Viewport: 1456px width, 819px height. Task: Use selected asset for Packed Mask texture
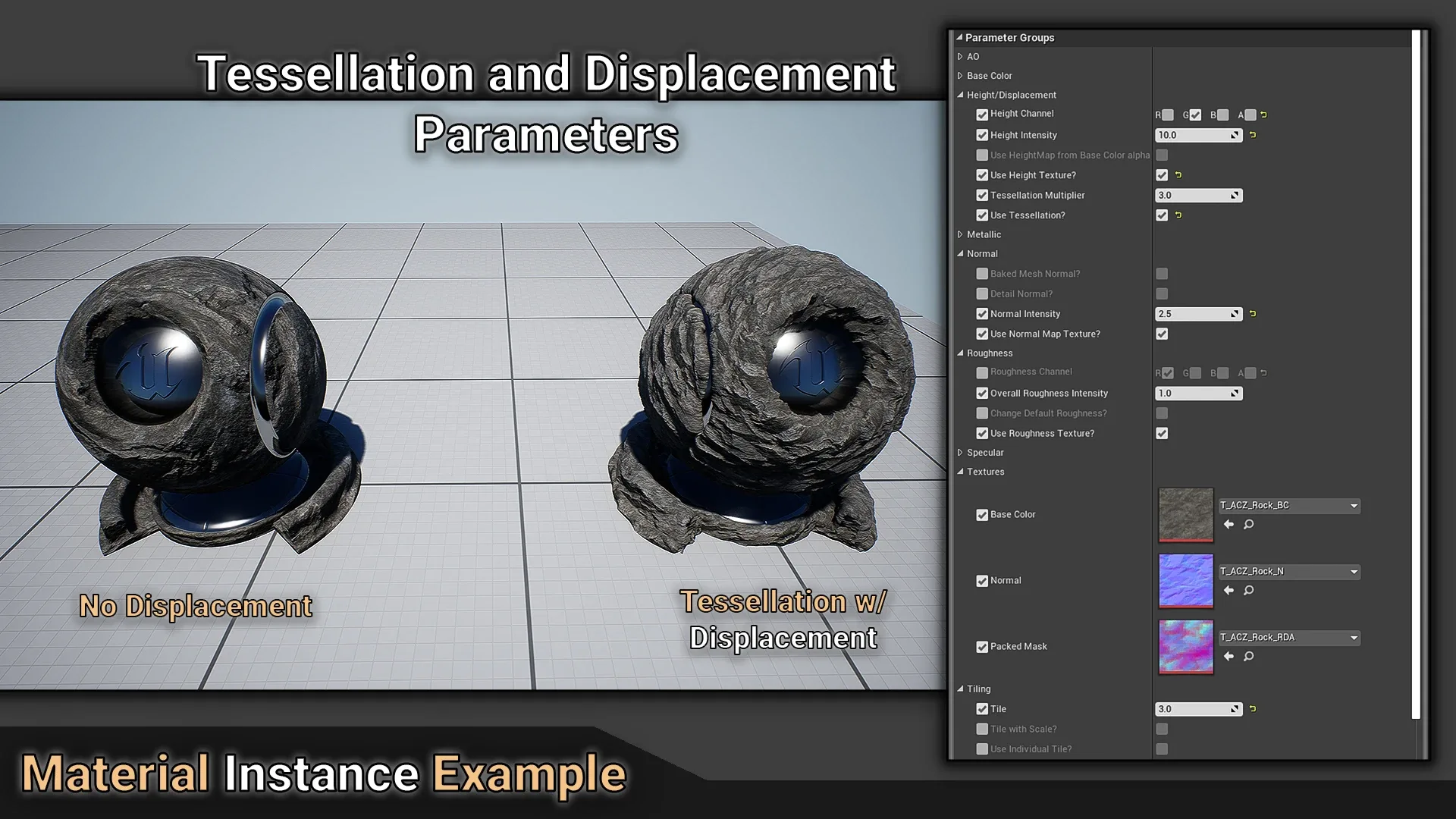(1228, 657)
